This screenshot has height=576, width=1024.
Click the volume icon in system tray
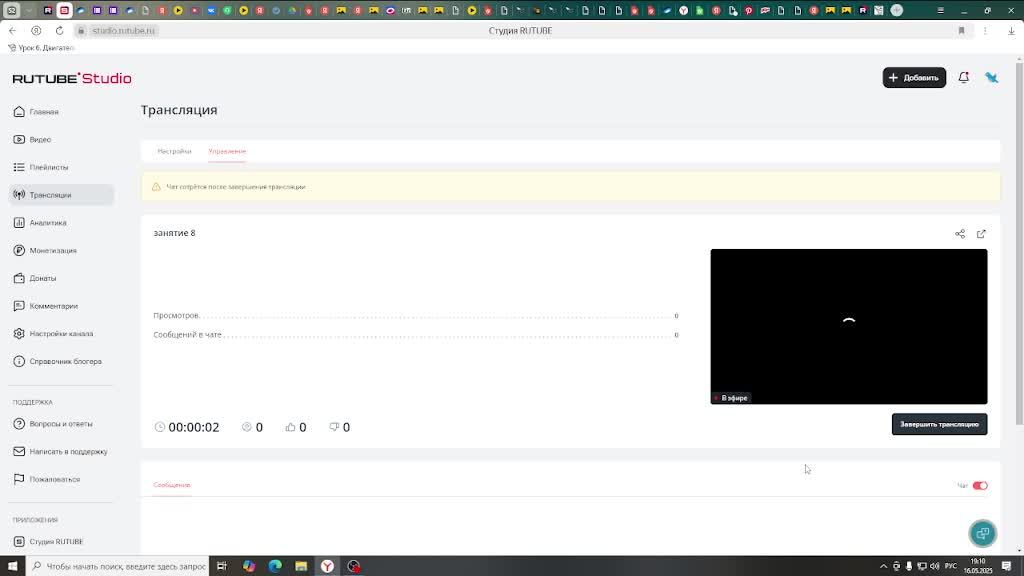tap(935, 566)
